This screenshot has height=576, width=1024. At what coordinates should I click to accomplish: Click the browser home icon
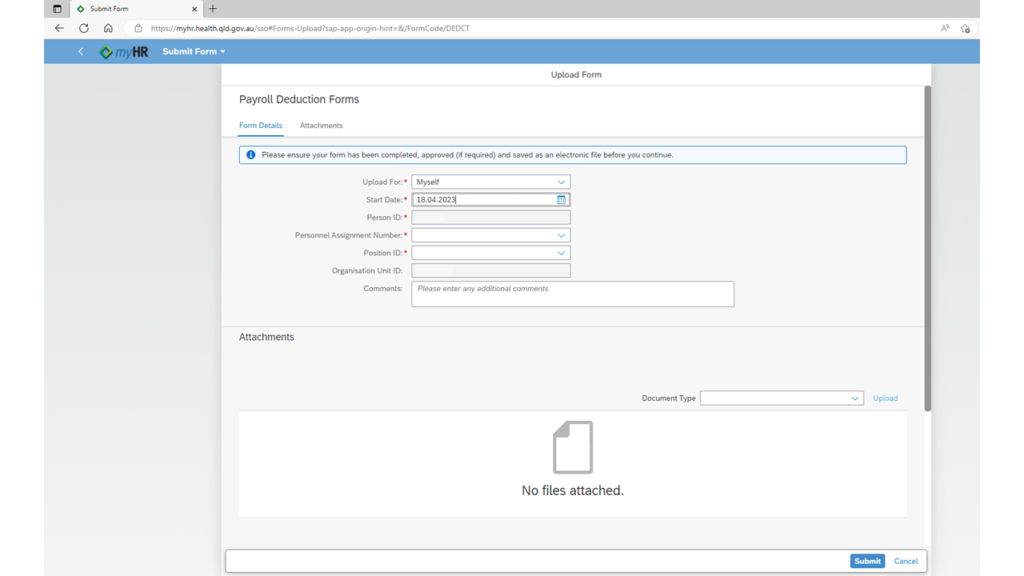click(108, 28)
